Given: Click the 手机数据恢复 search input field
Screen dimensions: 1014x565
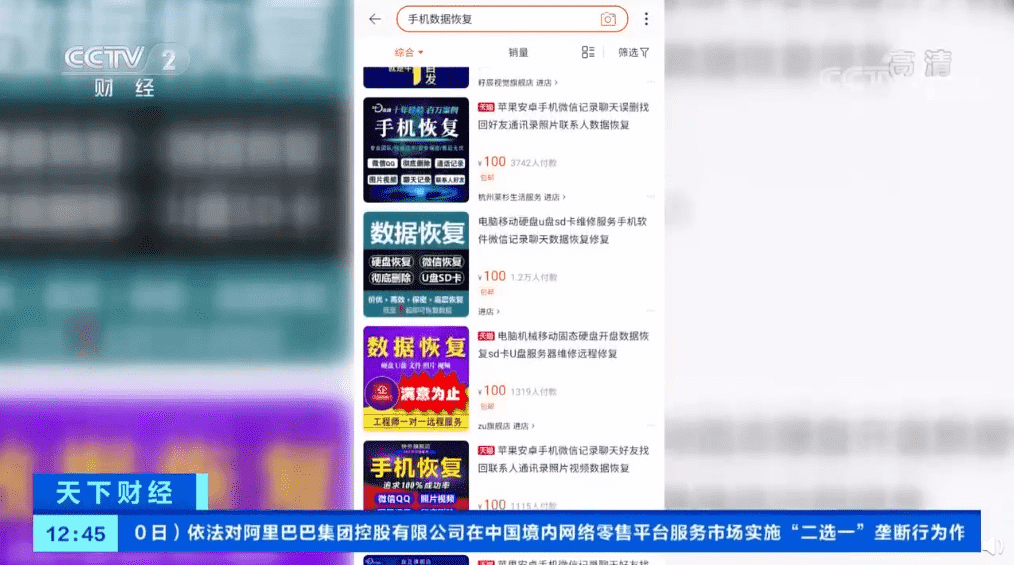Looking at the screenshot, I should (x=500, y=19).
